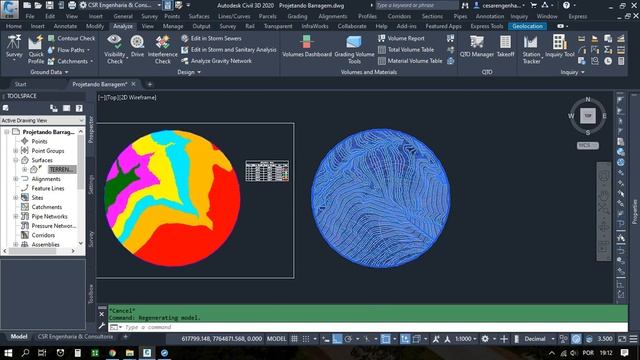Expand the Inquiry panel dropdown
640x360 pixels.
[x=572, y=72]
